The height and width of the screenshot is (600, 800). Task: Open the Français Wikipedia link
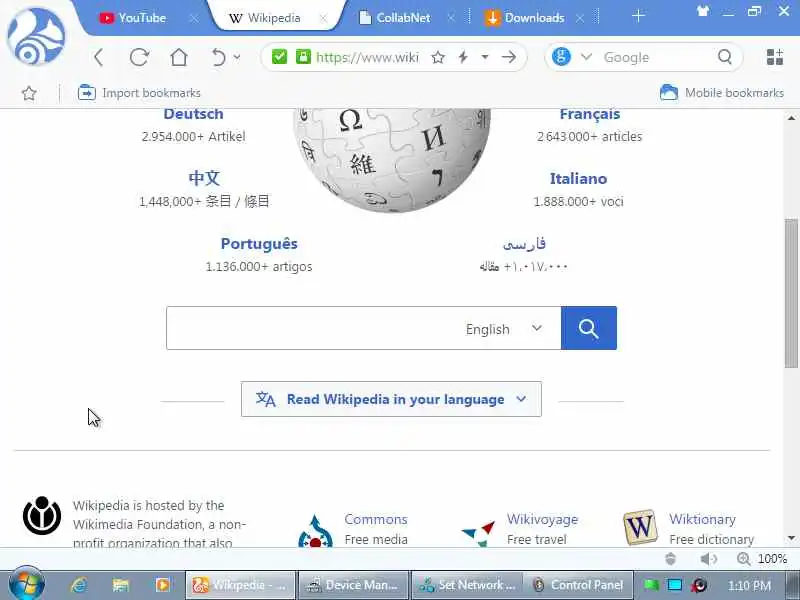(x=590, y=114)
